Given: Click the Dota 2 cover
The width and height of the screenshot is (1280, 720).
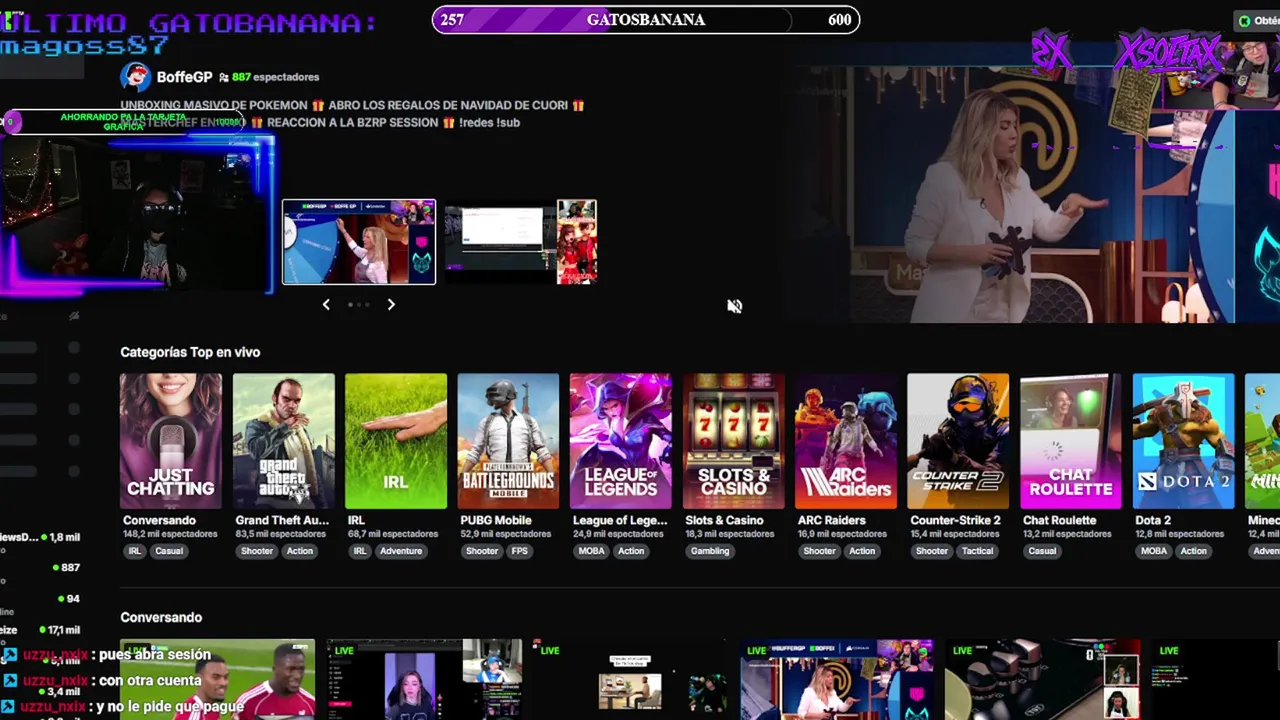Looking at the screenshot, I should click(x=1183, y=441).
